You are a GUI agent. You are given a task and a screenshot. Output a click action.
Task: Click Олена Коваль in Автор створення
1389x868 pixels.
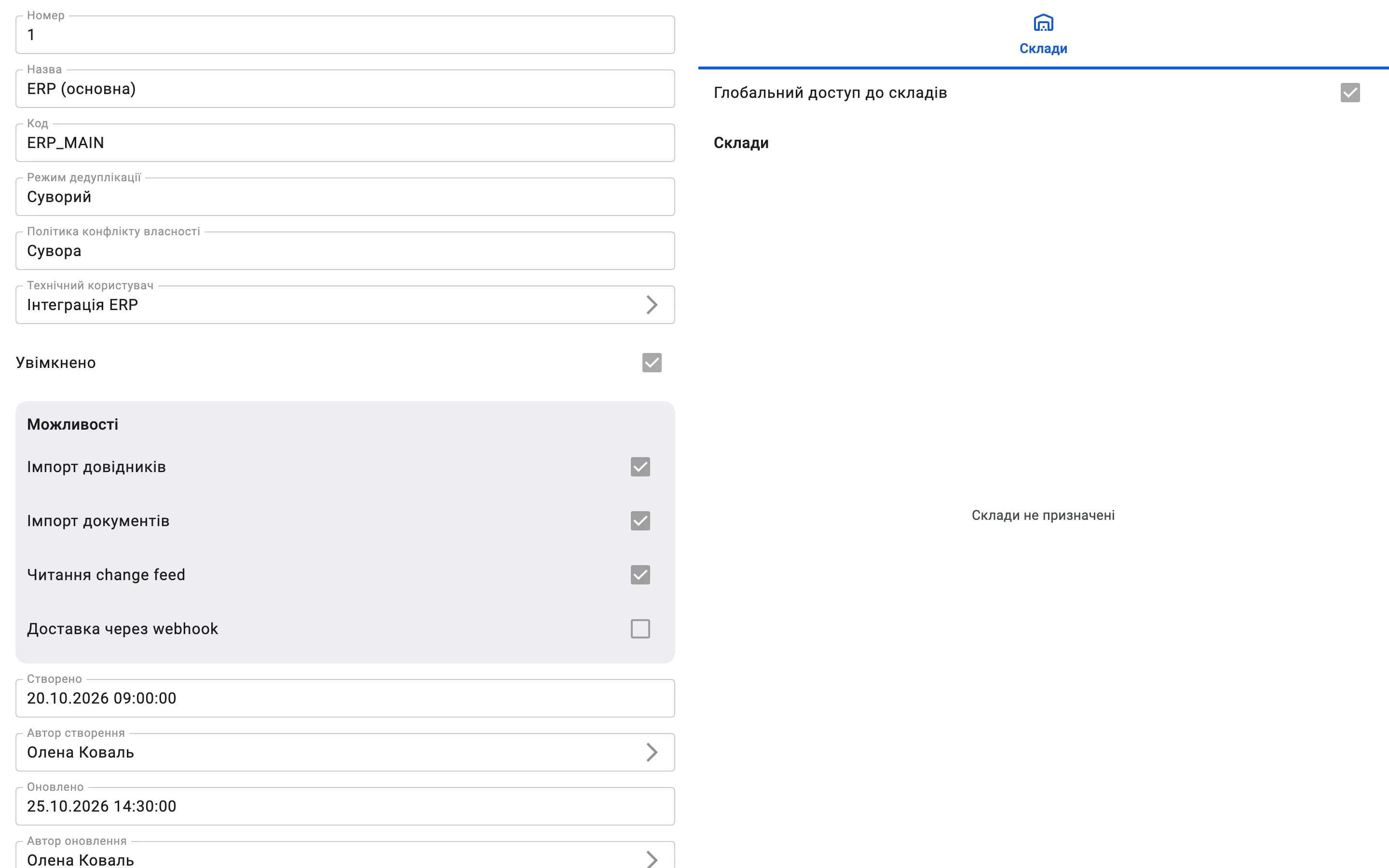(81, 752)
